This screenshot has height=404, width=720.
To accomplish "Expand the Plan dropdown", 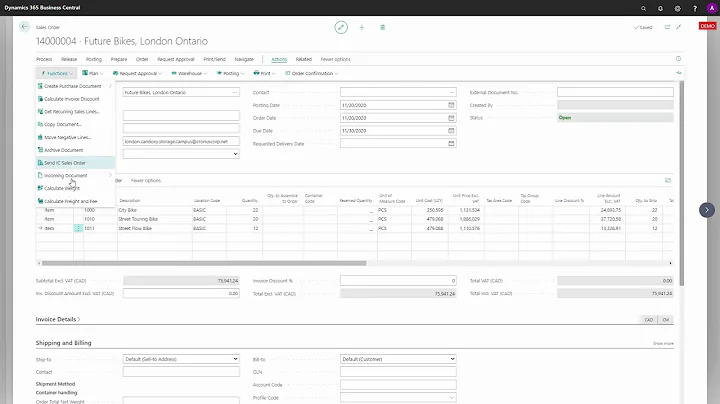I will tap(92, 73).
